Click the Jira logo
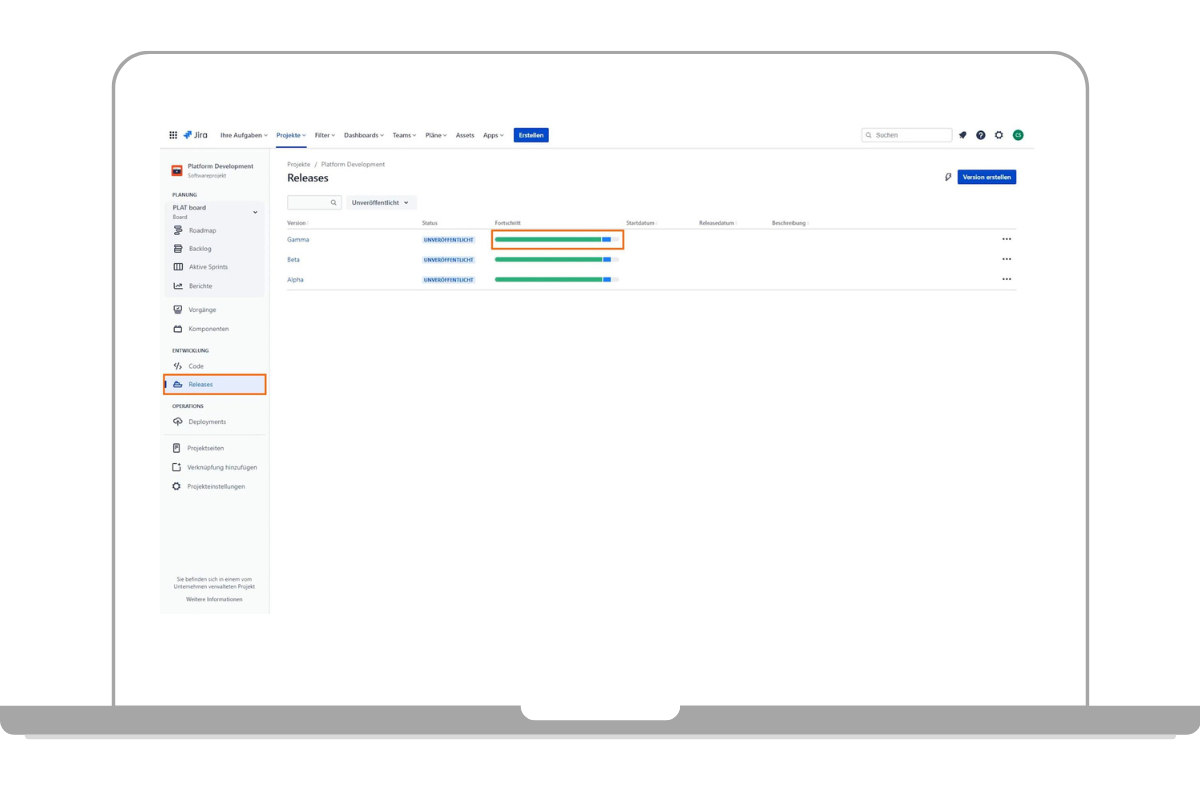This screenshot has height=790, width=1200. tap(195, 135)
